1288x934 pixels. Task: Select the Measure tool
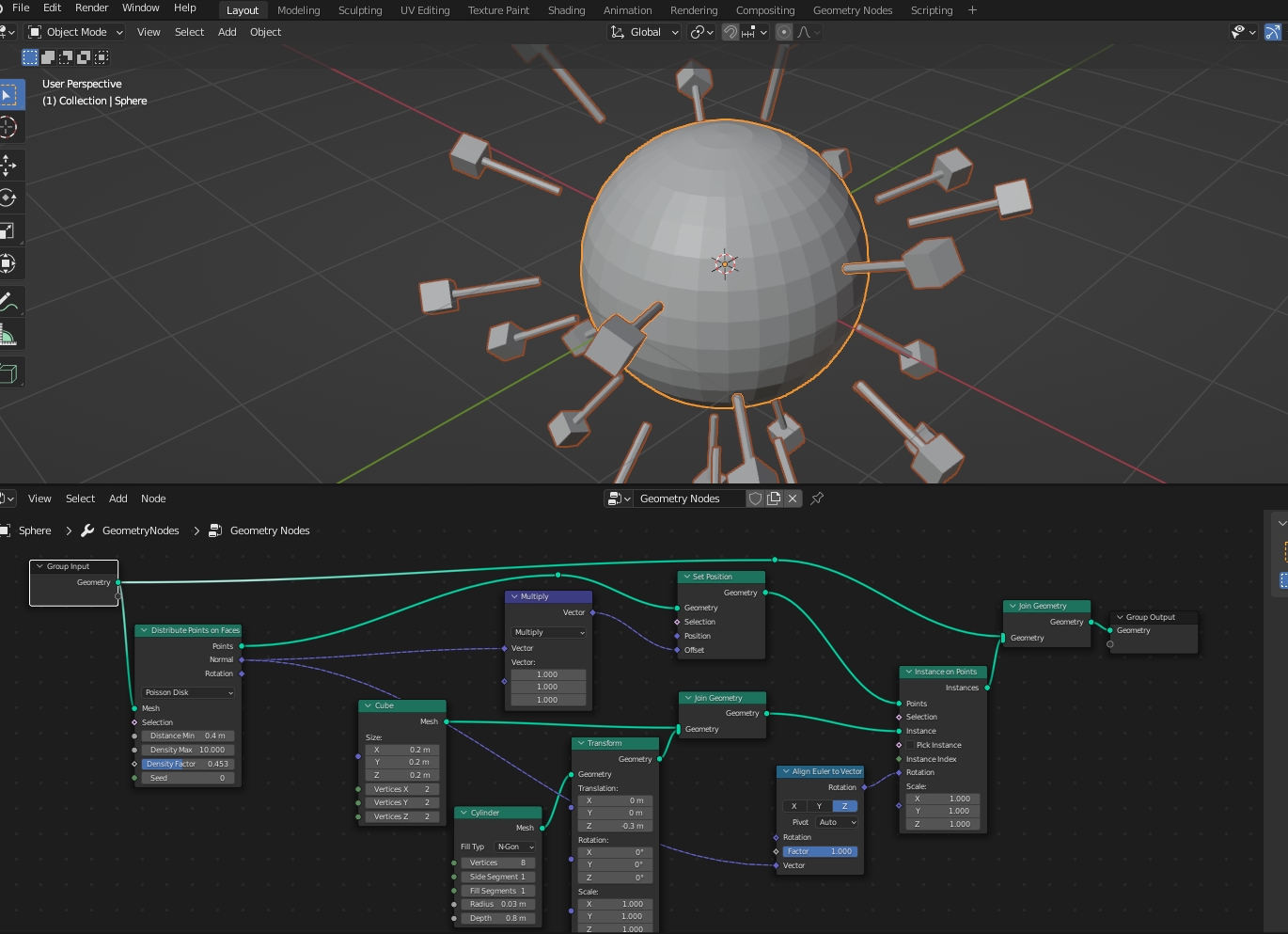(8, 336)
